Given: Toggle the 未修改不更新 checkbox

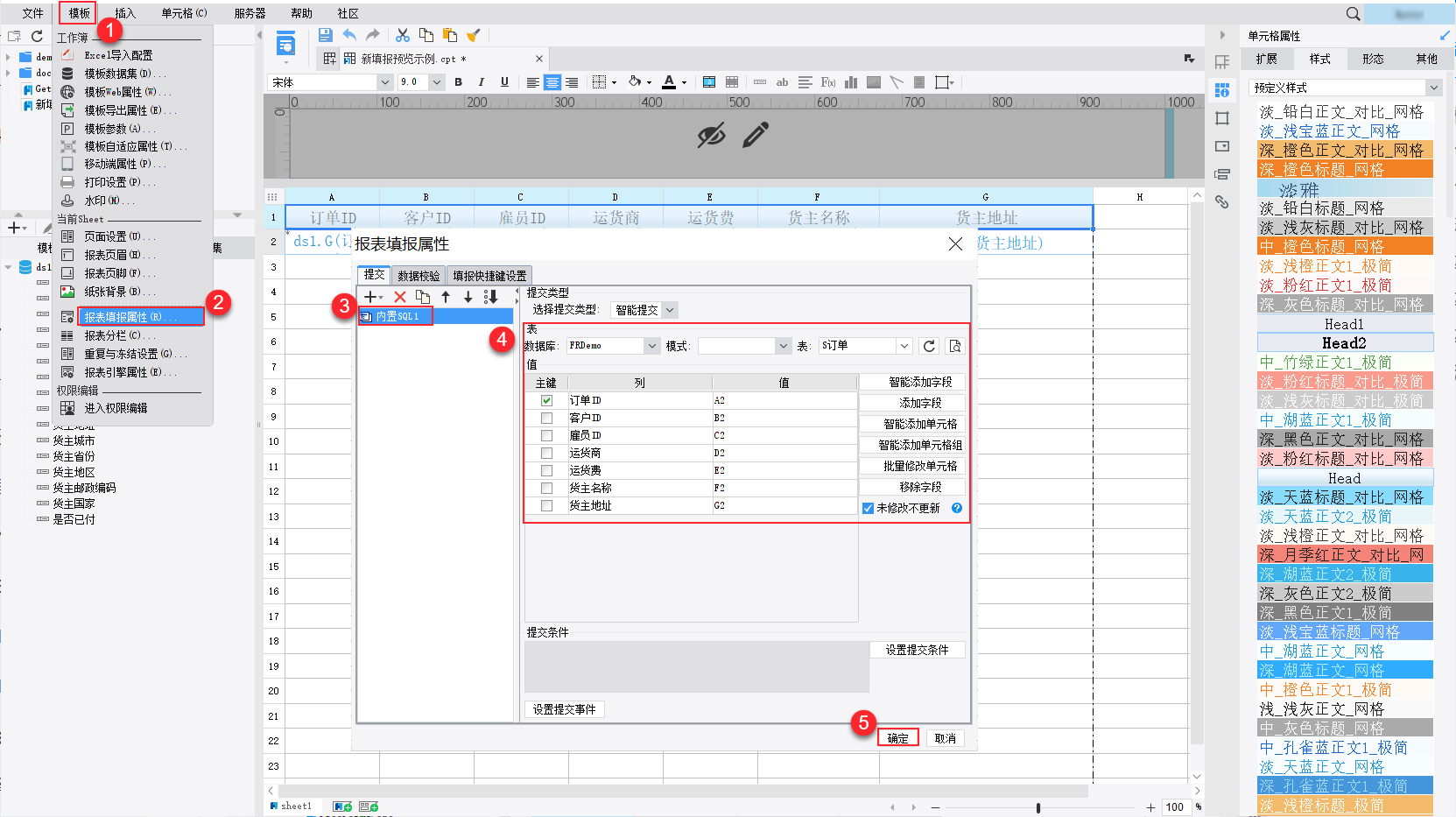Looking at the screenshot, I should [x=868, y=508].
